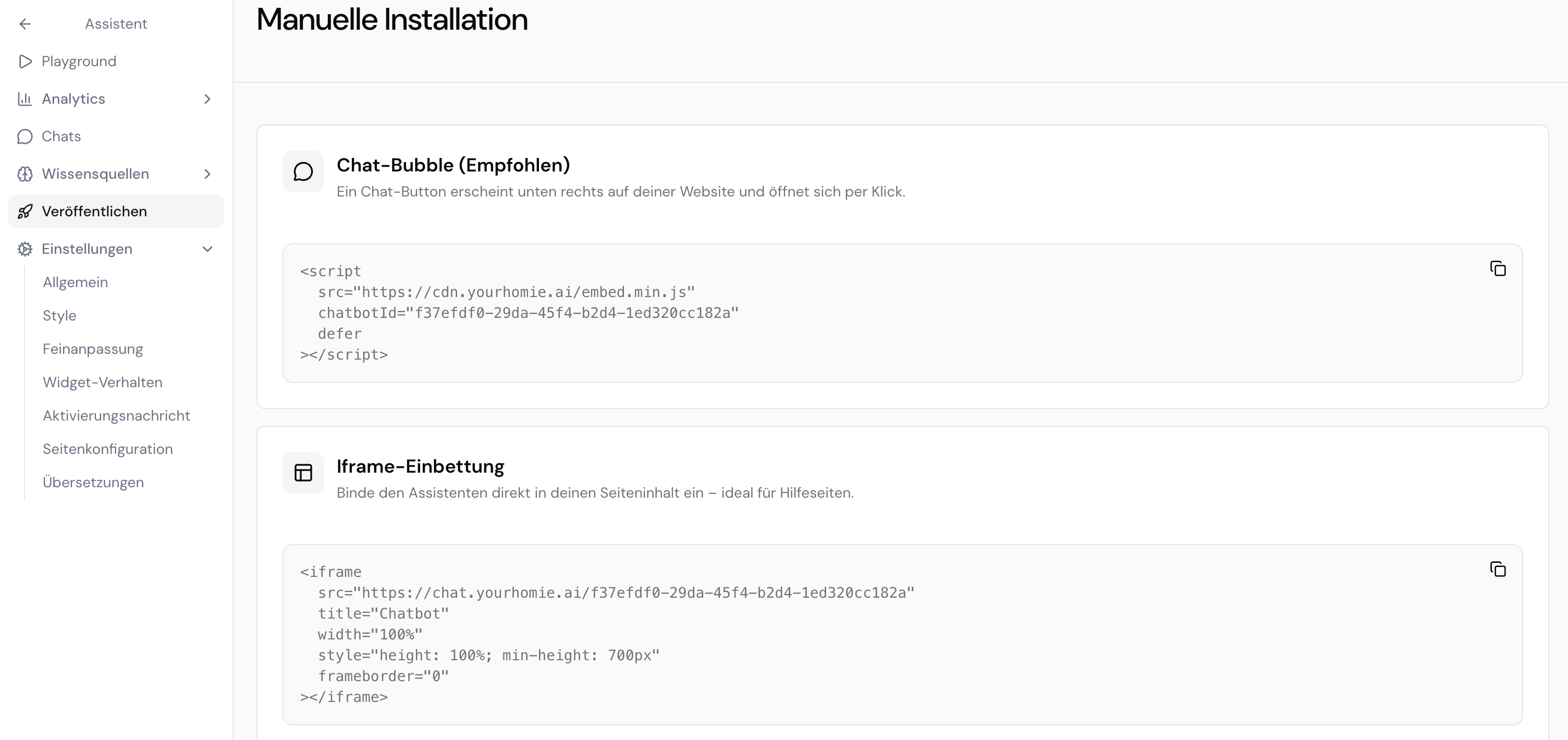Open Allgemein settings
Viewport: 1568px width, 740px height.
[x=76, y=282]
